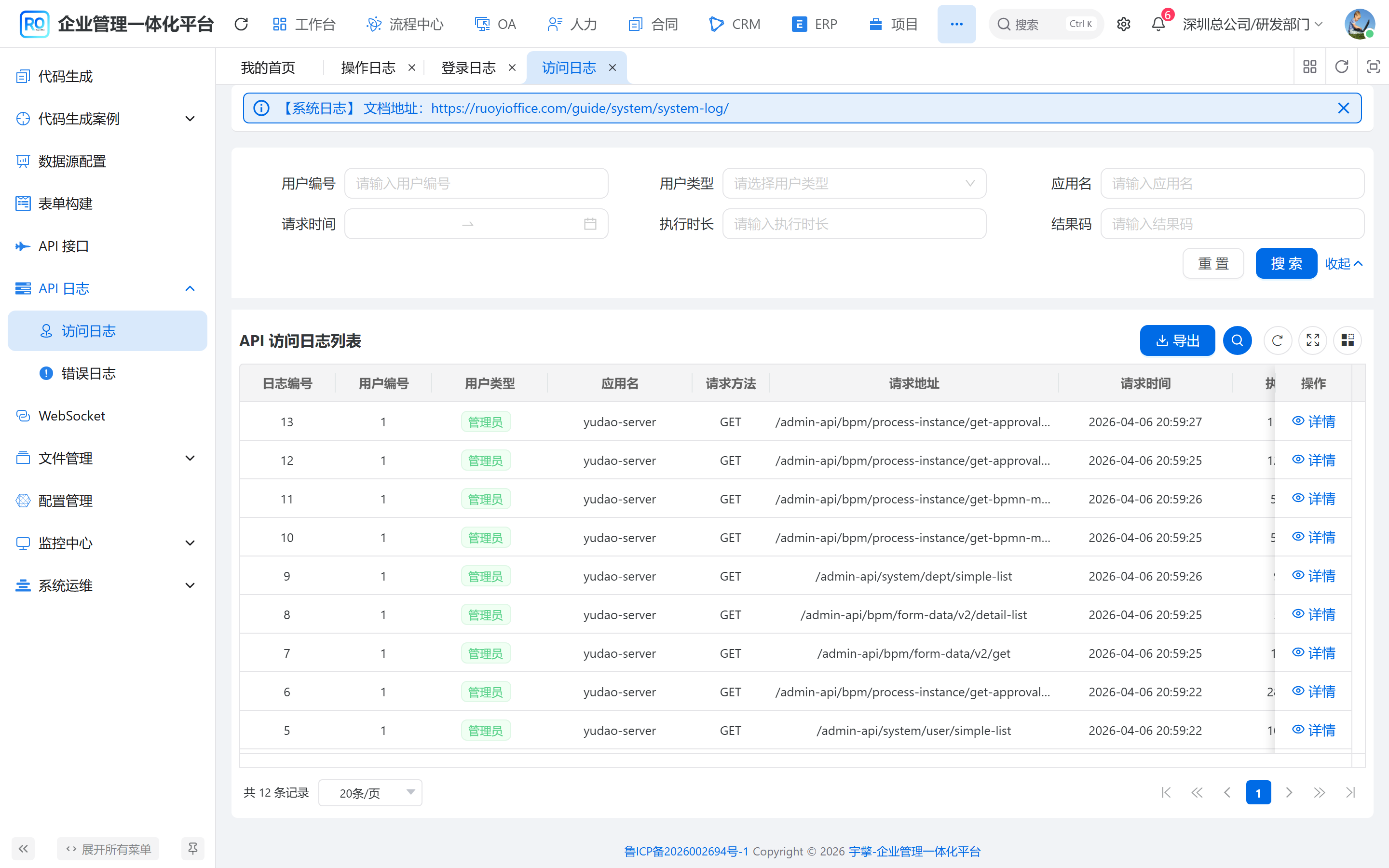1389x868 pixels.
Task: Click the user avatar picture
Action: [1359, 24]
